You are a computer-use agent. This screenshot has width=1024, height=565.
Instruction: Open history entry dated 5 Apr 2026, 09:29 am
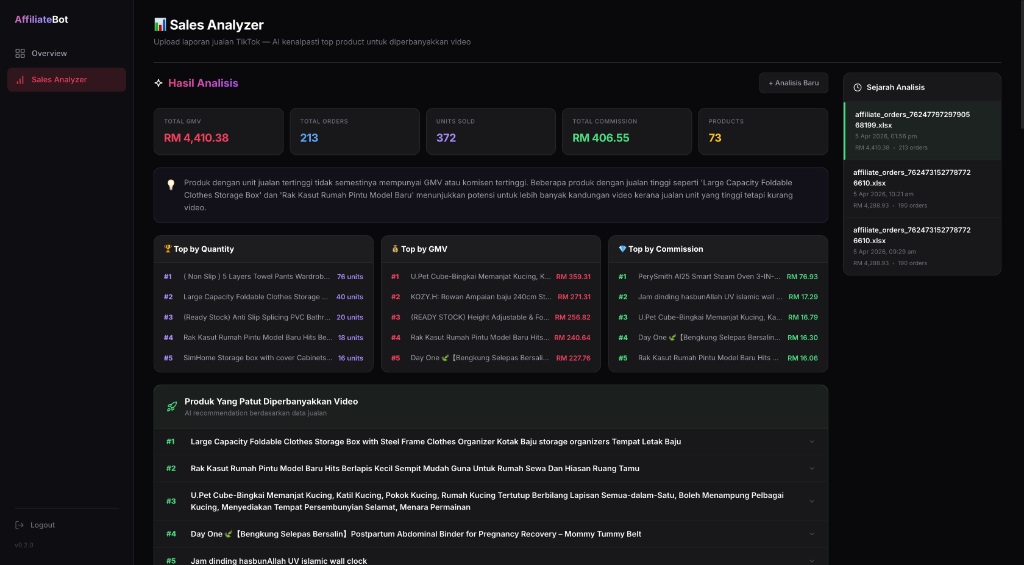tap(922, 246)
